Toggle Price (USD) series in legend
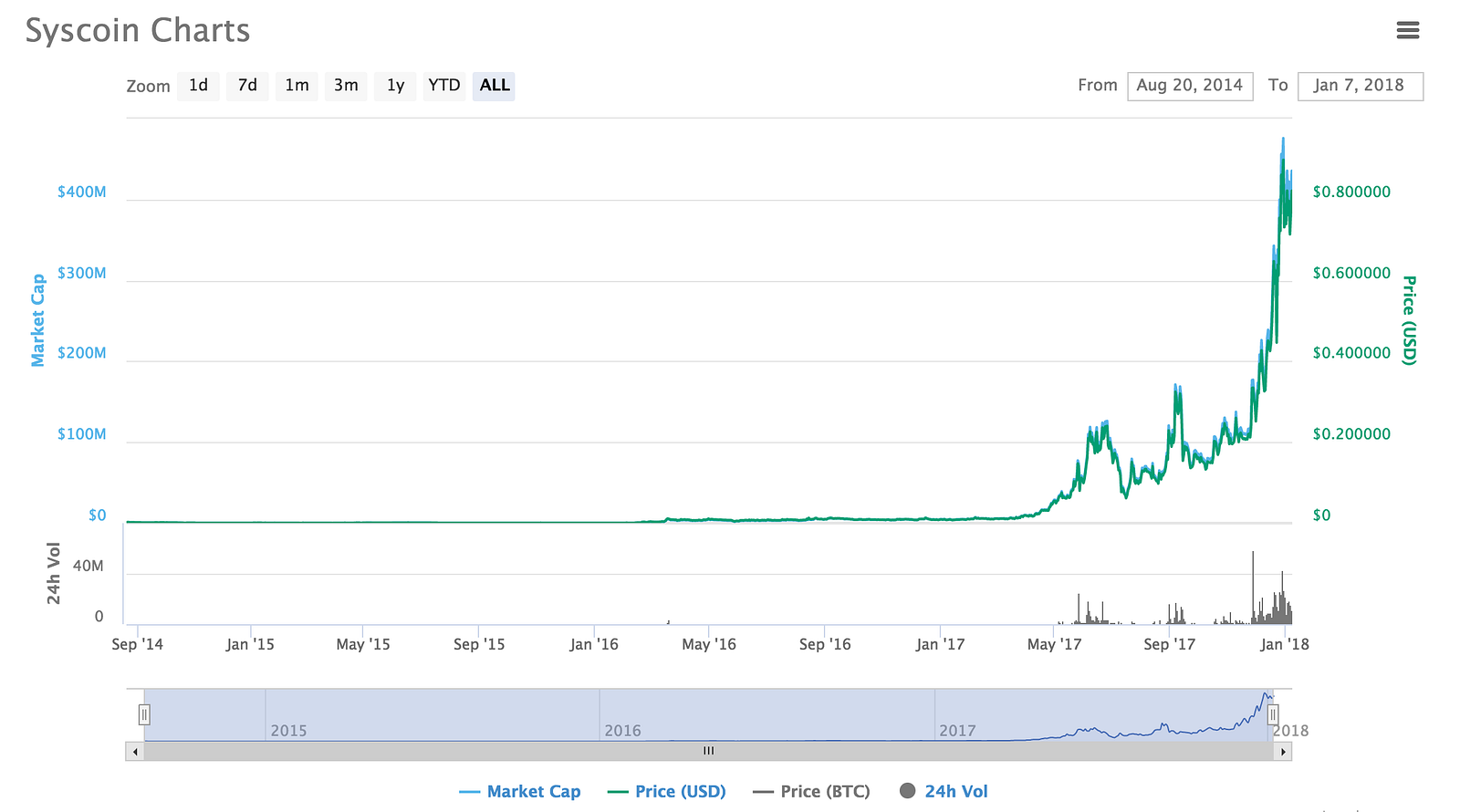Image resolution: width=1460 pixels, height=812 pixels. (667, 791)
